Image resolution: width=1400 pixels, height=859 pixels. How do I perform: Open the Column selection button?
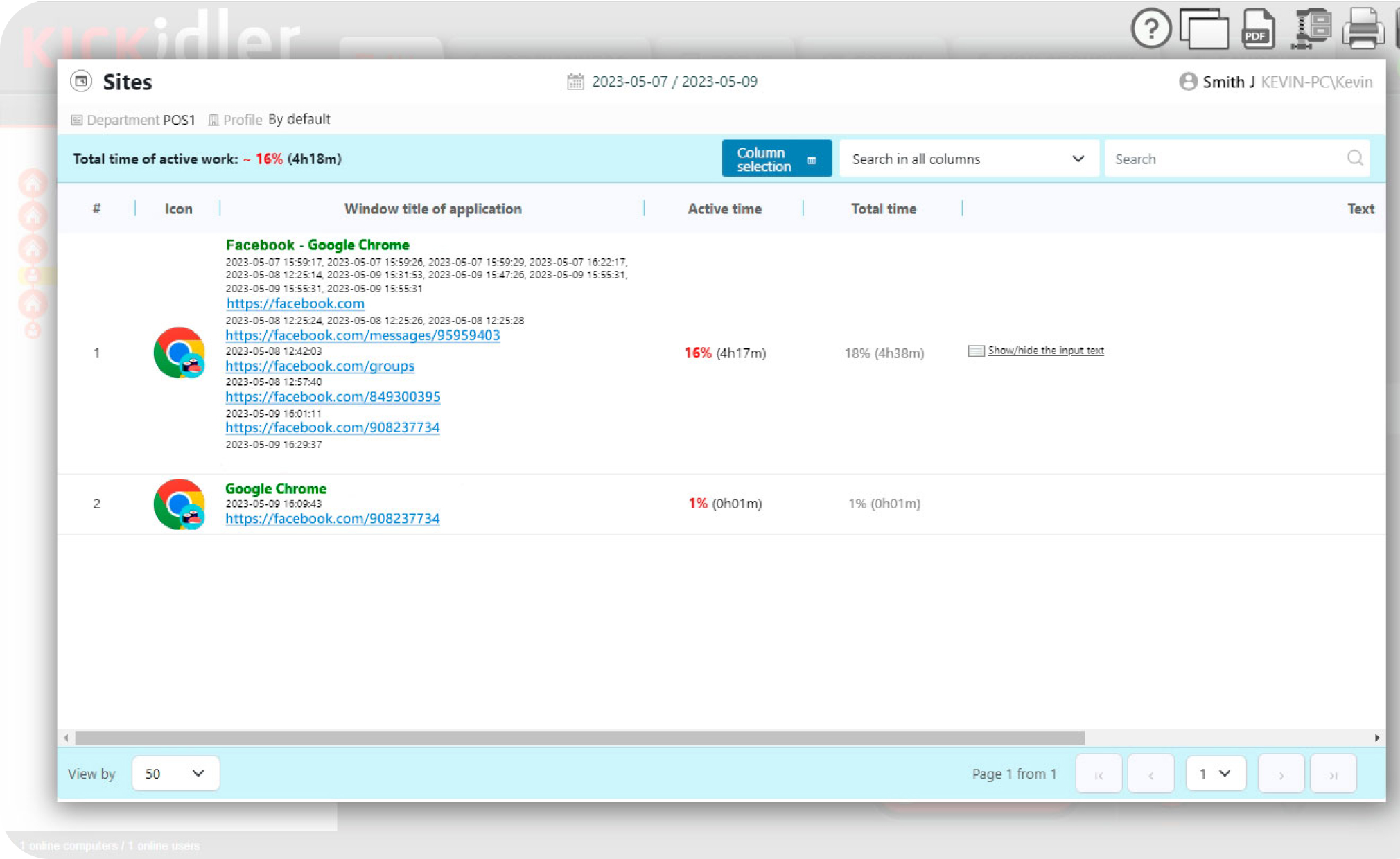tap(776, 159)
